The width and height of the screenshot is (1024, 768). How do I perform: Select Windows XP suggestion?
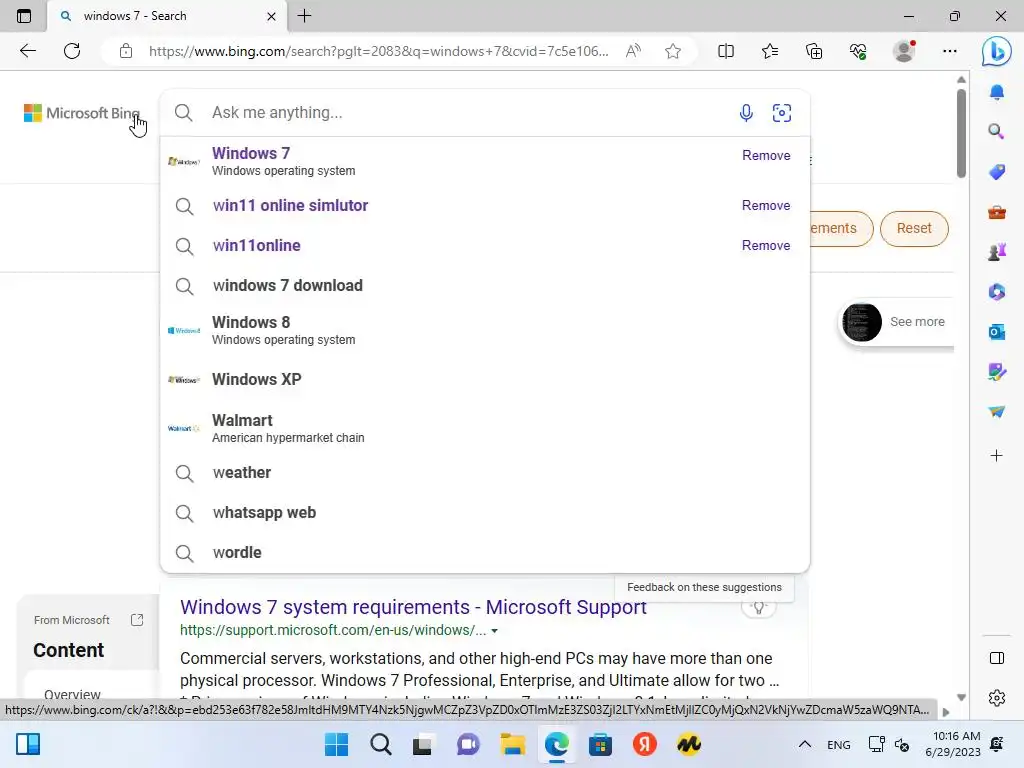(485, 379)
